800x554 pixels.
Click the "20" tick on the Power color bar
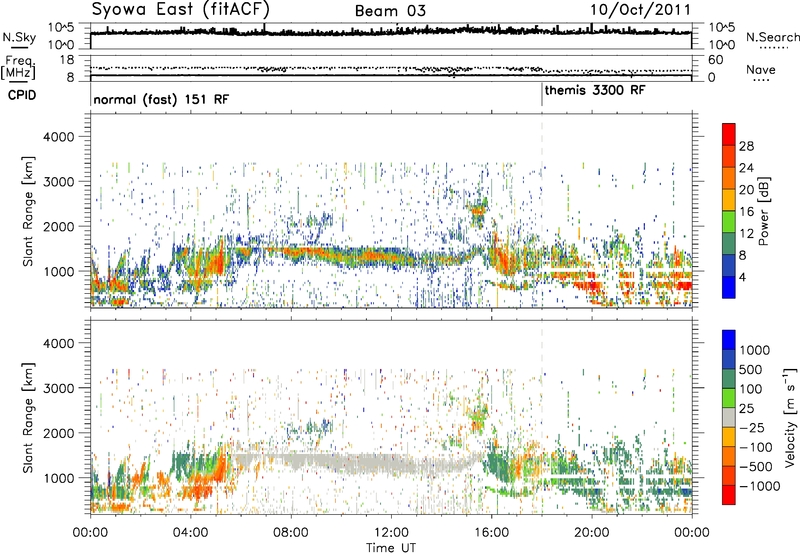click(x=746, y=190)
